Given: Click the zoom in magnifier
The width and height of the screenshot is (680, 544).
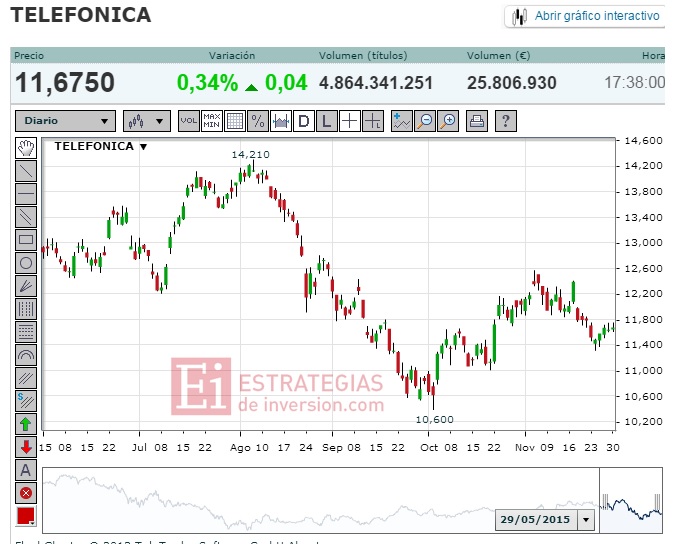Looking at the screenshot, I should (x=448, y=121).
